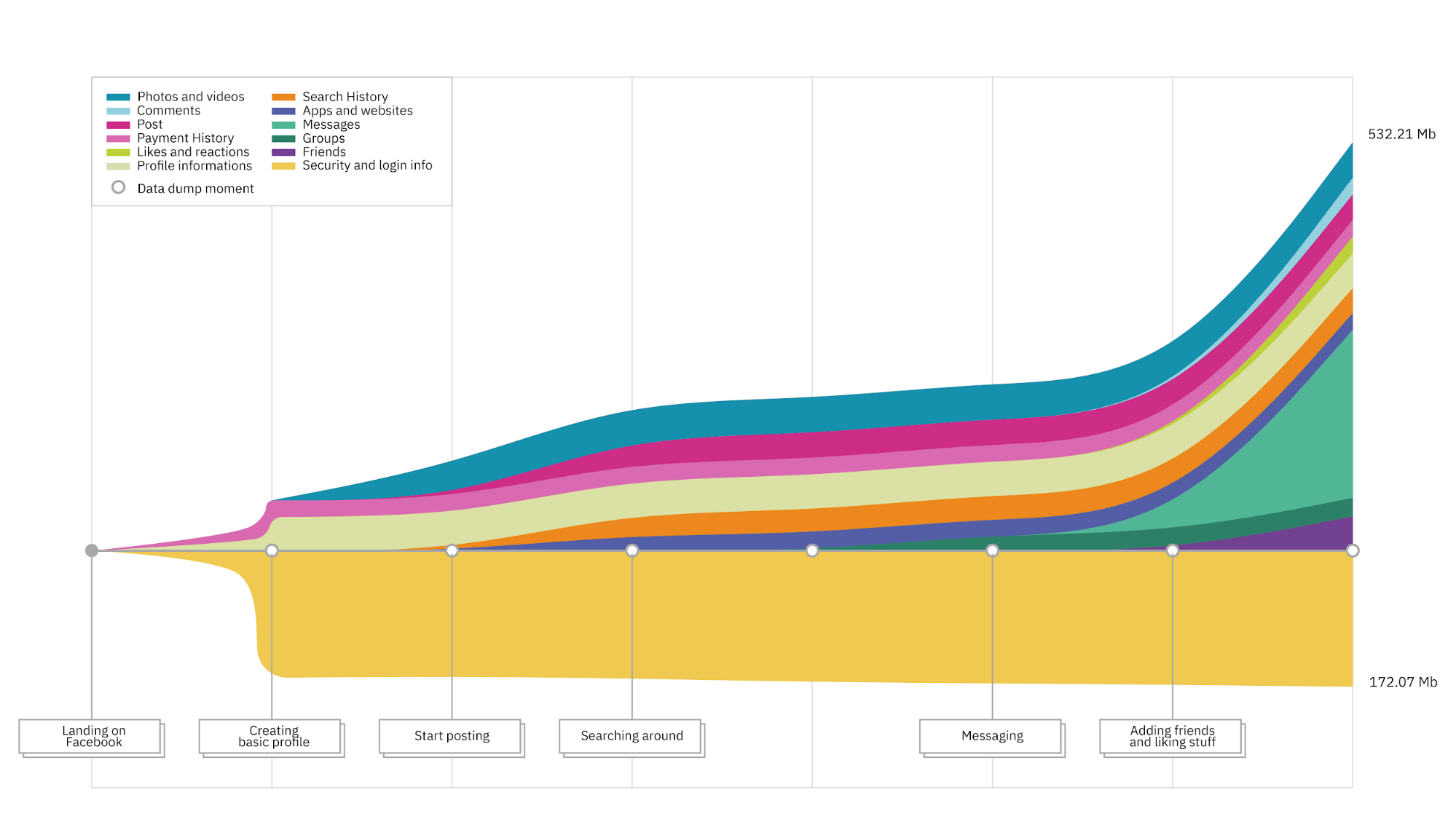Click the yellow Security and login info area
This screenshot has height=819, width=1456.
coord(728,615)
